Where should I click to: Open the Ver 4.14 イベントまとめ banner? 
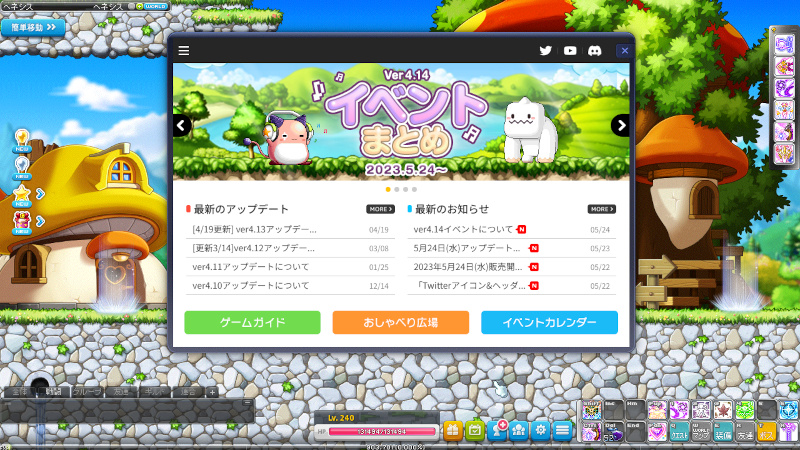pyautogui.click(x=401, y=122)
